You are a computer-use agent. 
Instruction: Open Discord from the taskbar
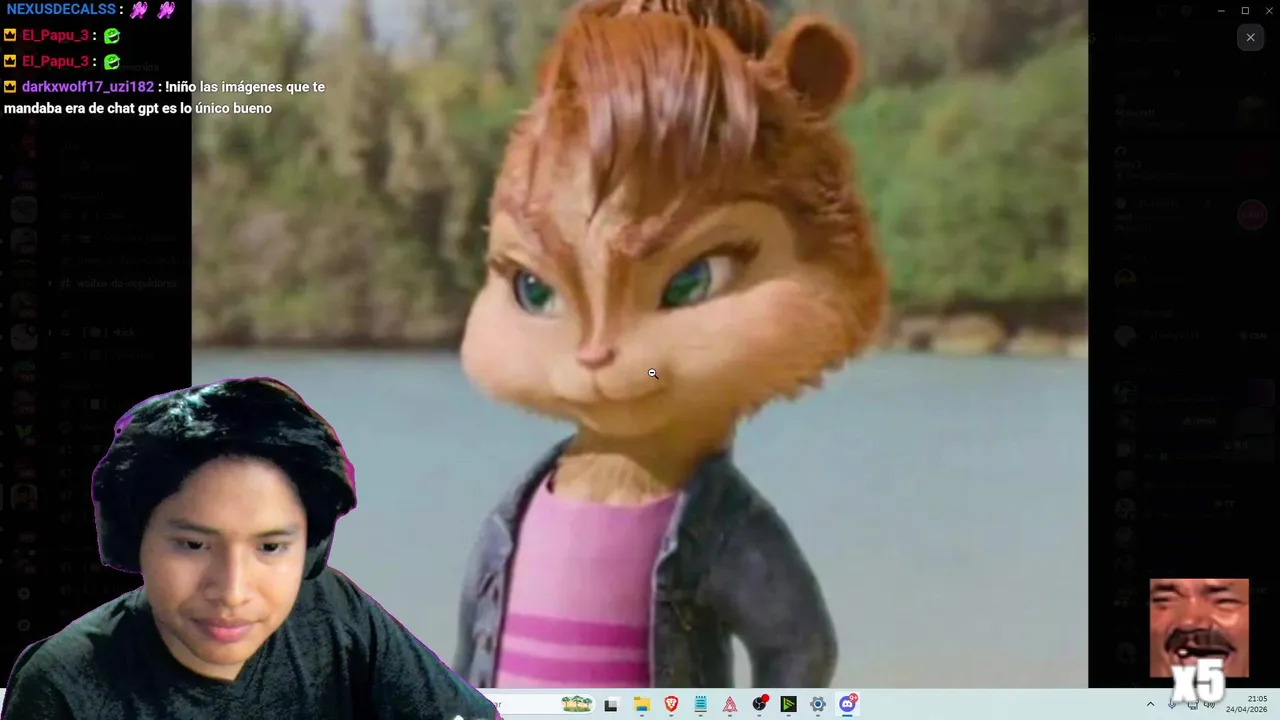click(848, 704)
